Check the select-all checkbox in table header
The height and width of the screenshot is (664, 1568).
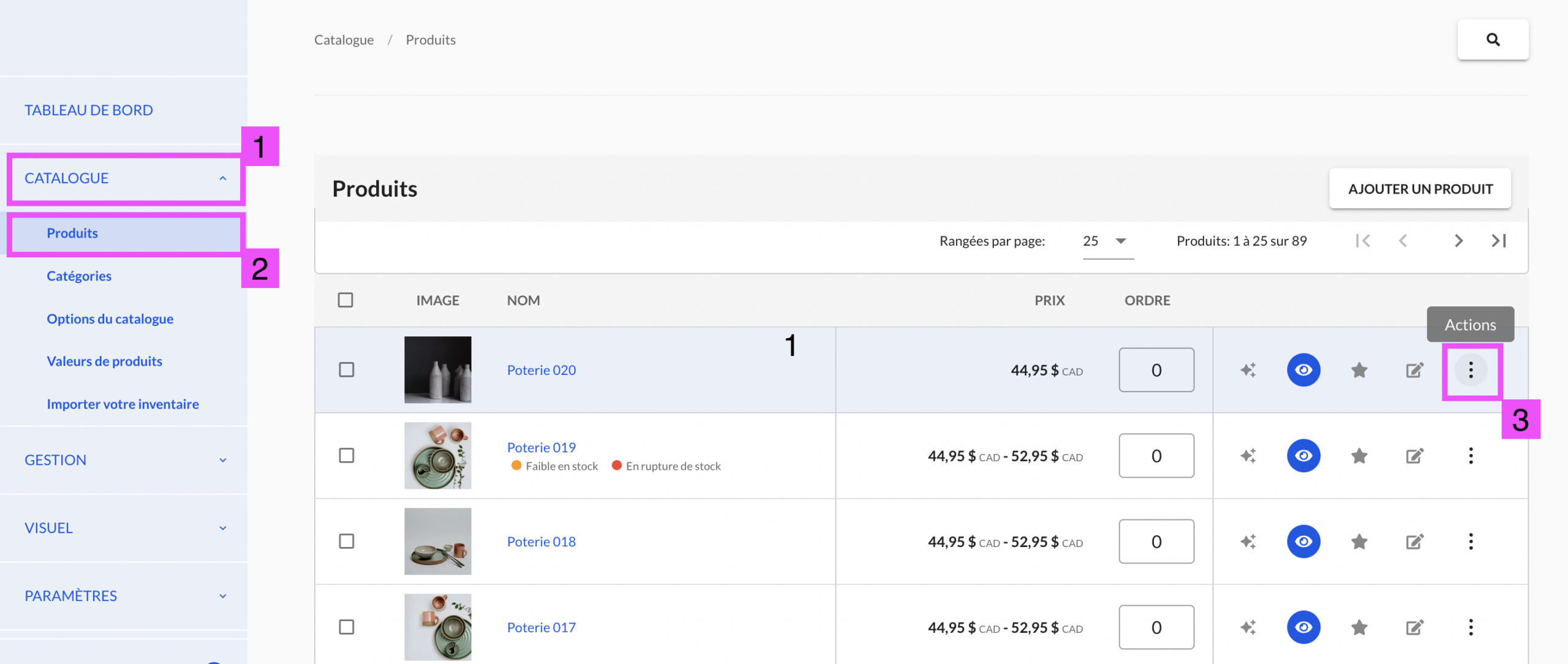click(x=345, y=300)
